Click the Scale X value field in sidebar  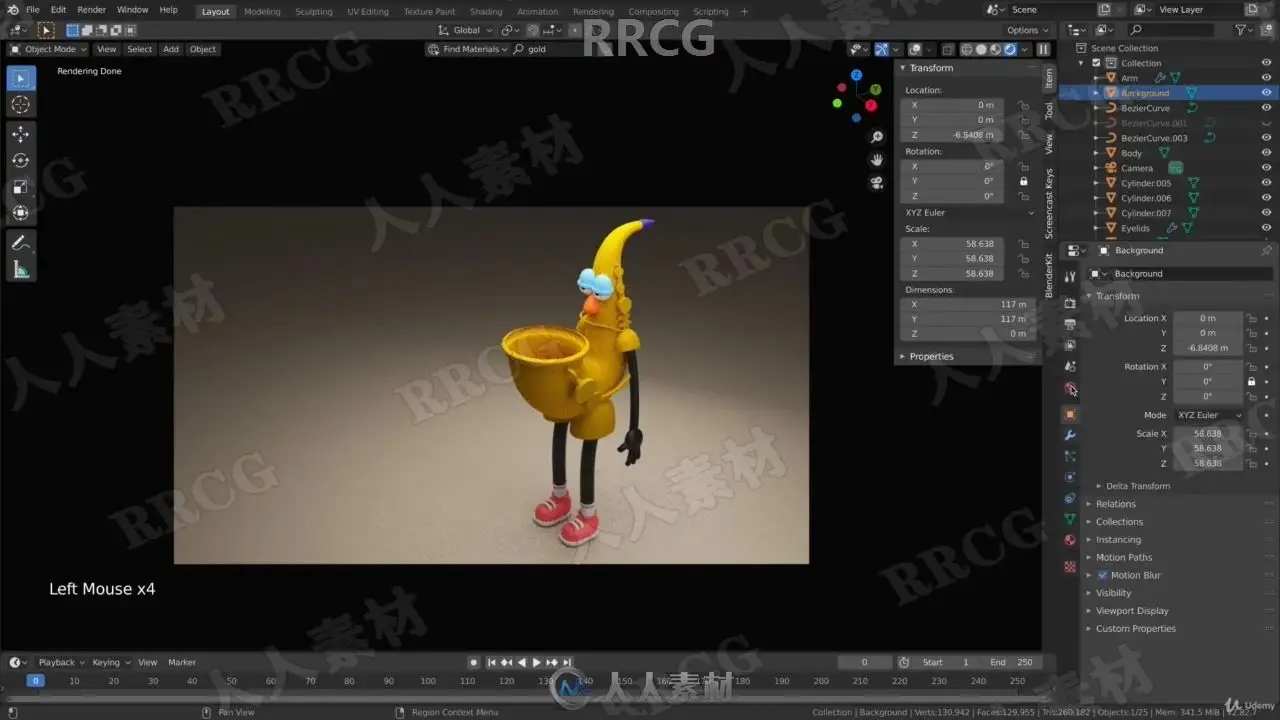coord(952,243)
